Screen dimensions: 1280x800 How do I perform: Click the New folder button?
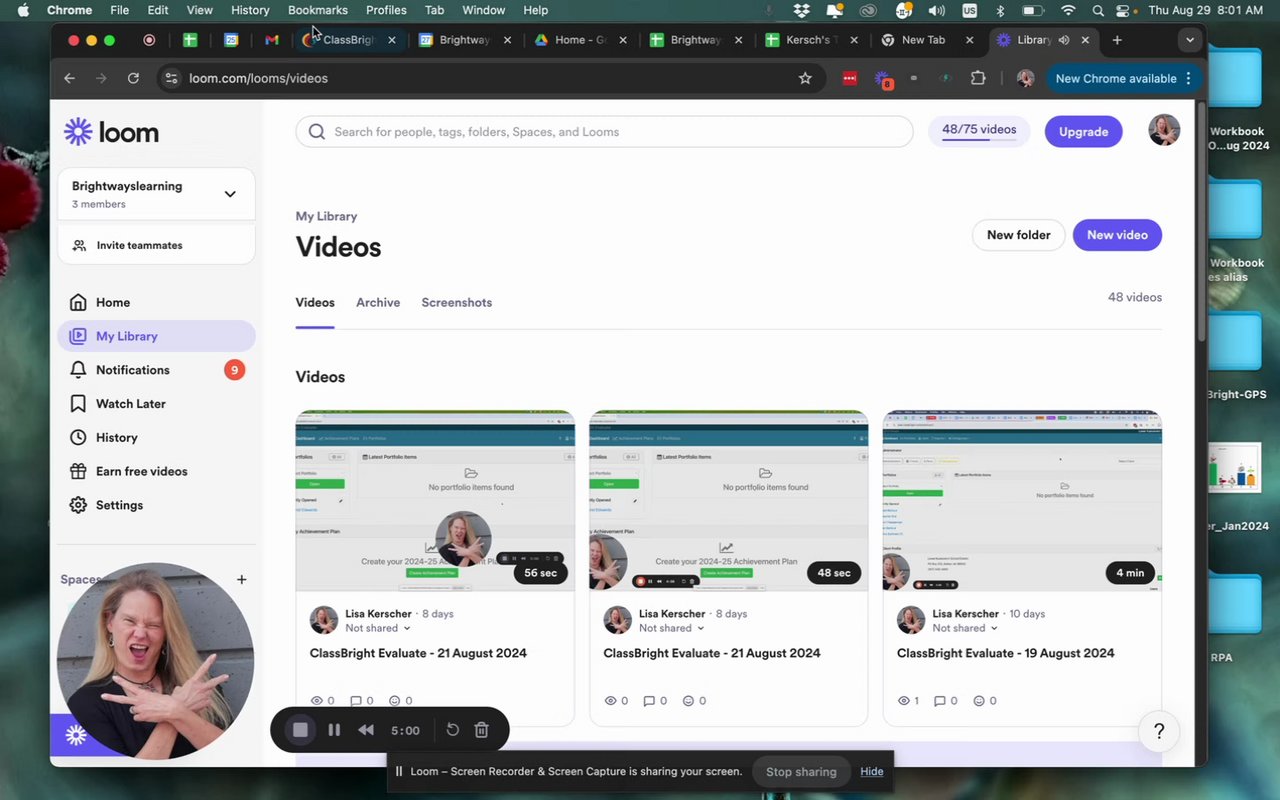pos(1018,235)
